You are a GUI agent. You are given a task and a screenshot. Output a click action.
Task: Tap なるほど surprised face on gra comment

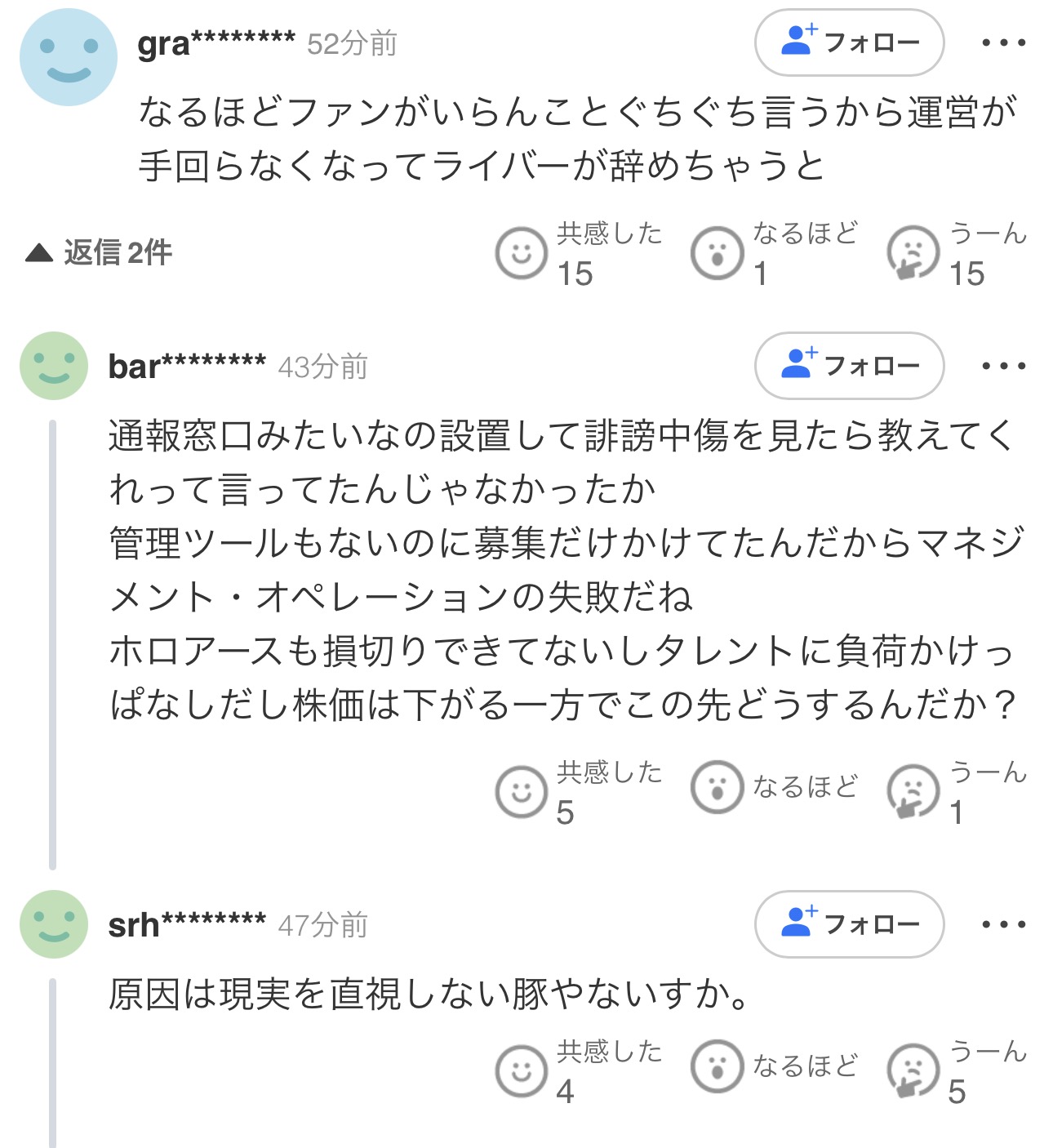717,253
